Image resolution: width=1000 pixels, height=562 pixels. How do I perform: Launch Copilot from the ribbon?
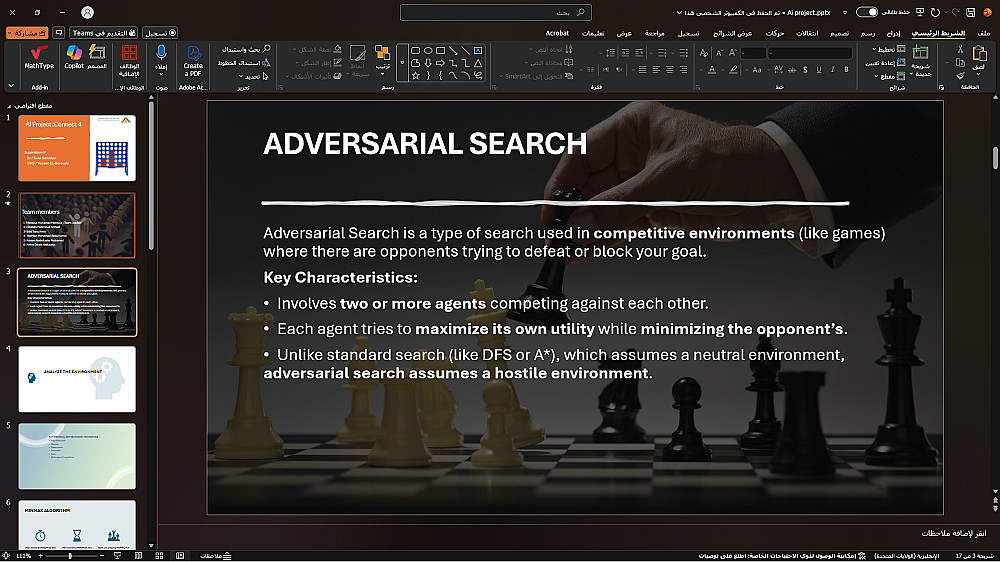coord(74,57)
